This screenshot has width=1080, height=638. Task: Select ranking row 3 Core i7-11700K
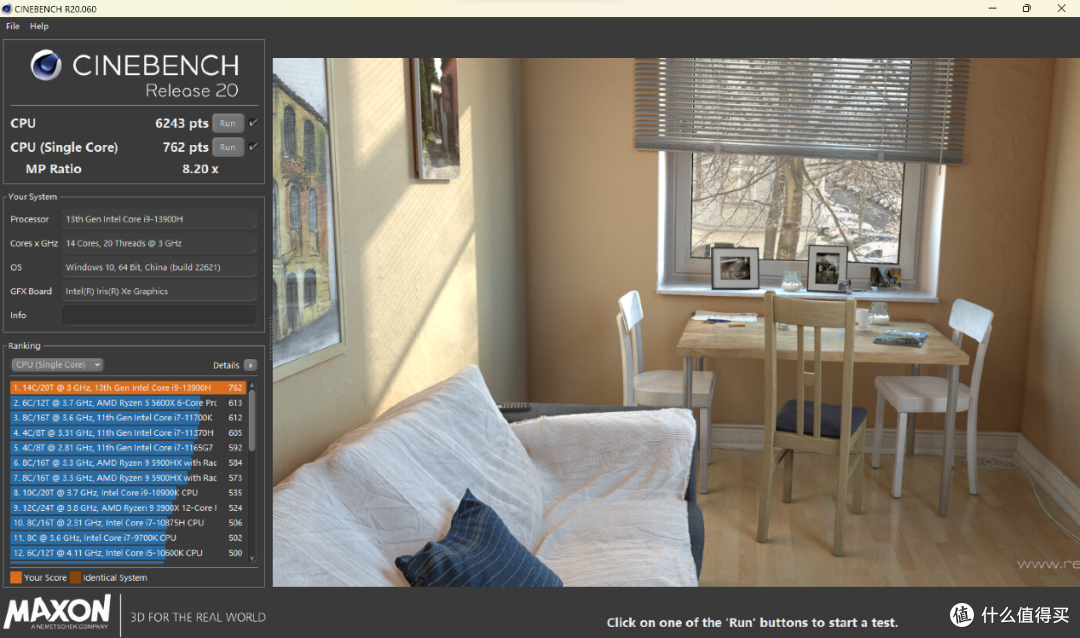[127, 418]
